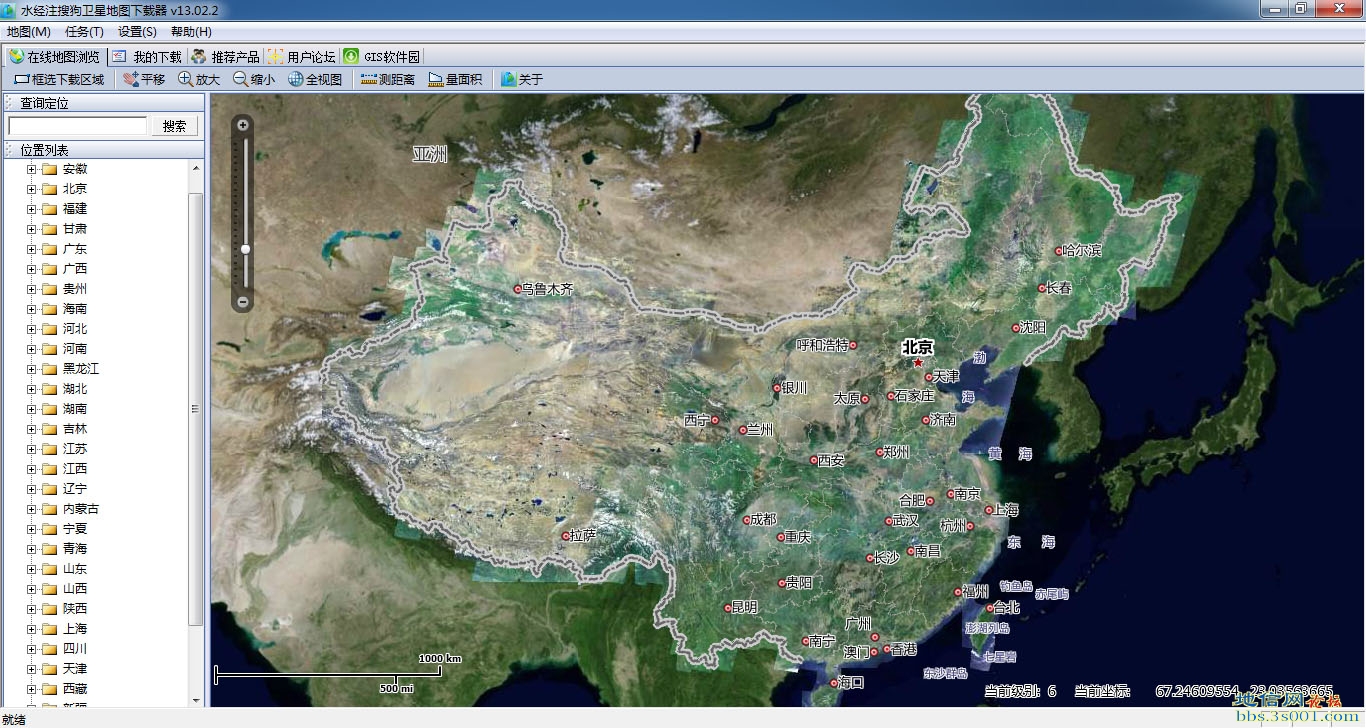Expand the 安徽 tree node

pyautogui.click(x=31, y=169)
